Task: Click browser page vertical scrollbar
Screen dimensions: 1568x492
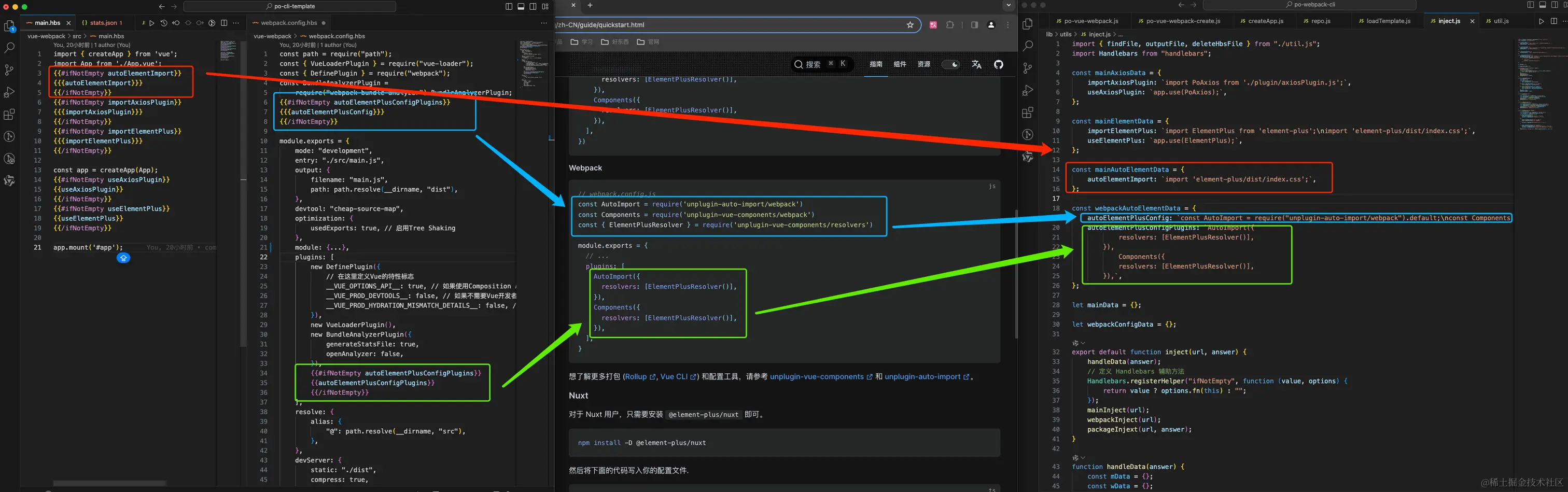Action: point(1016,274)
